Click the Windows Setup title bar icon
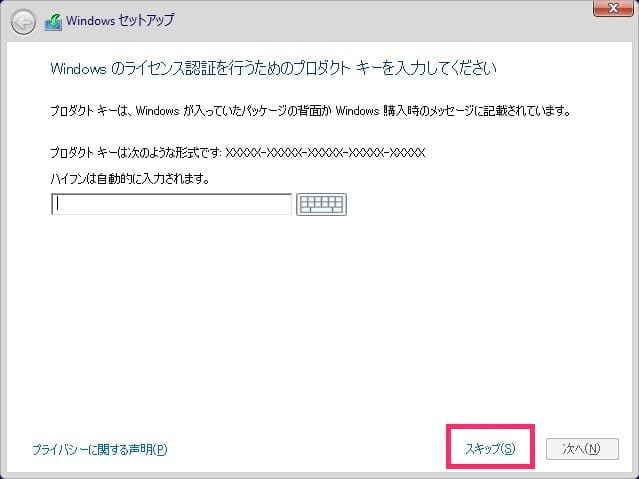The width and height of the screenshot is (639, 479). 54,22
